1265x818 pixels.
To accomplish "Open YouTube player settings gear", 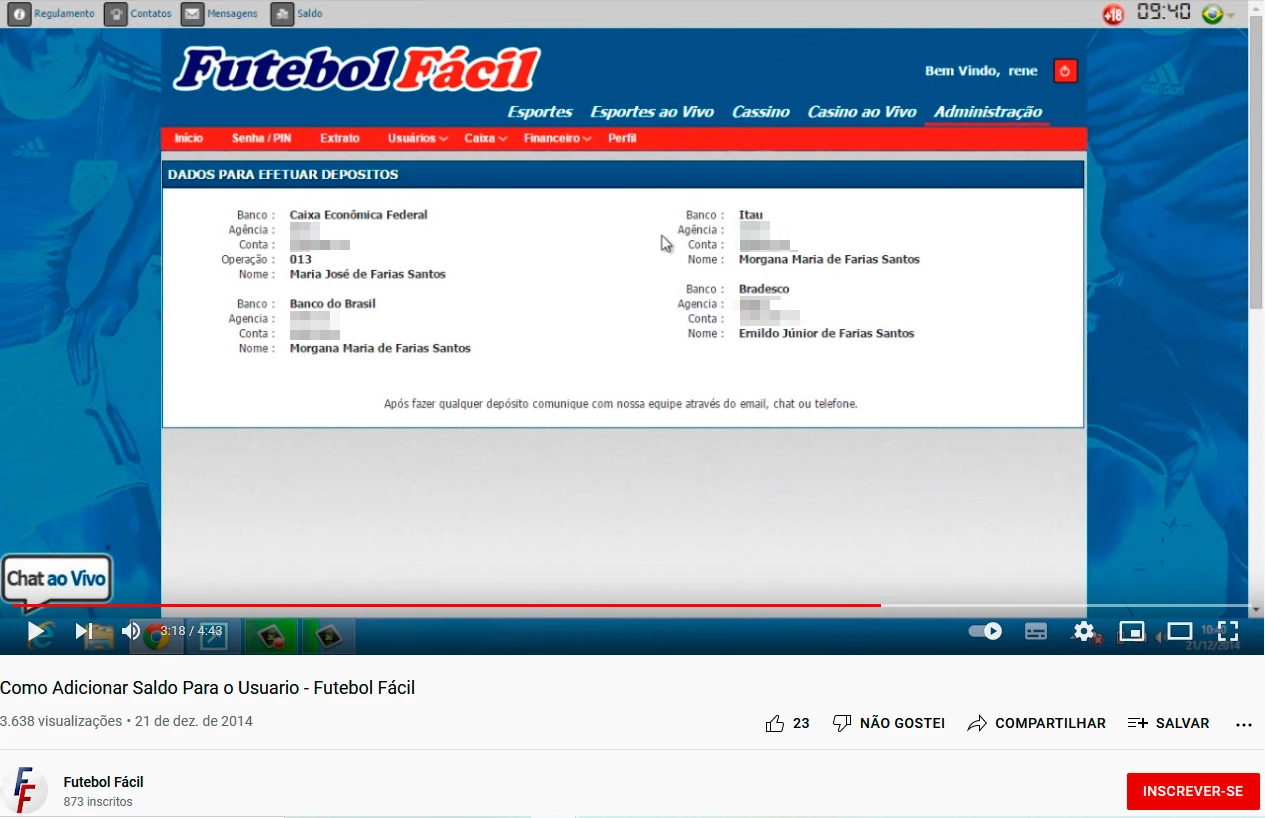I will pos(1084,631).
